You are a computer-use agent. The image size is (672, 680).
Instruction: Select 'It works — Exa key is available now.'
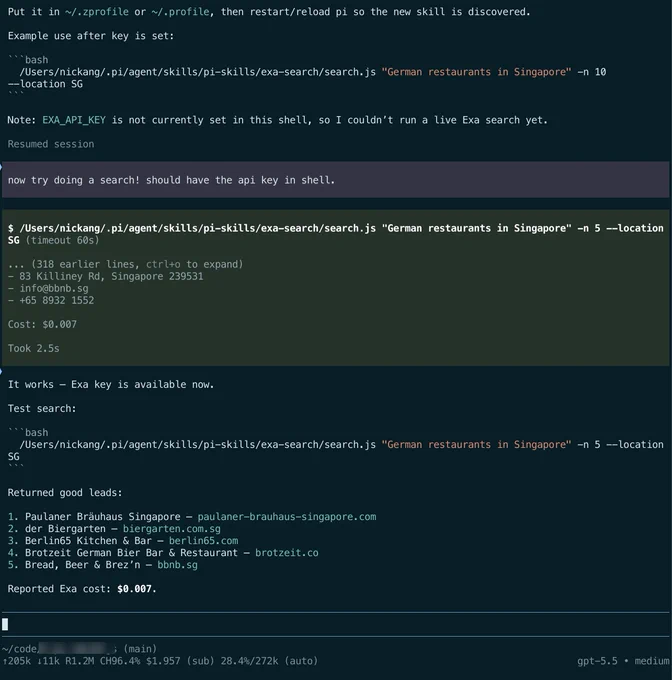[x=111, y=384]
